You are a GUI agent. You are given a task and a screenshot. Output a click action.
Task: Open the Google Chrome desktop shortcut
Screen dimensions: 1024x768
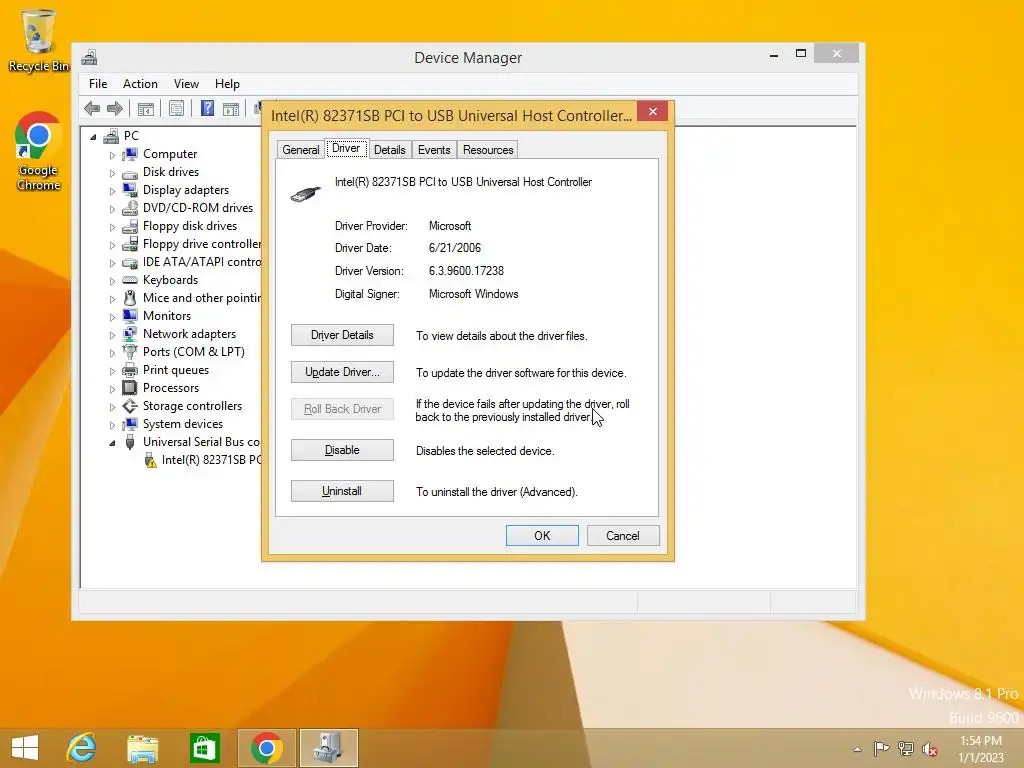[39, 152]
